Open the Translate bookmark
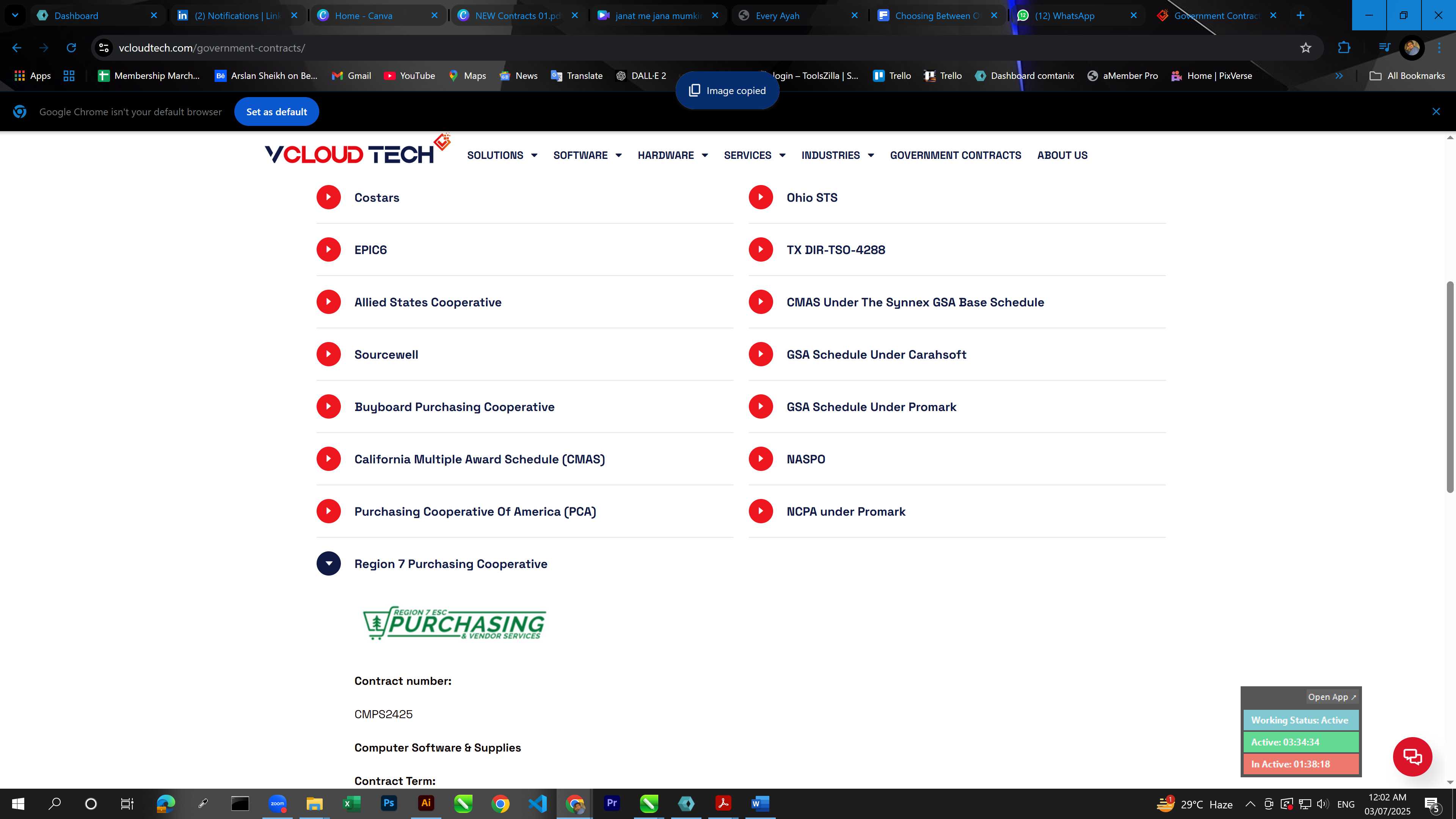 [576, 76]
